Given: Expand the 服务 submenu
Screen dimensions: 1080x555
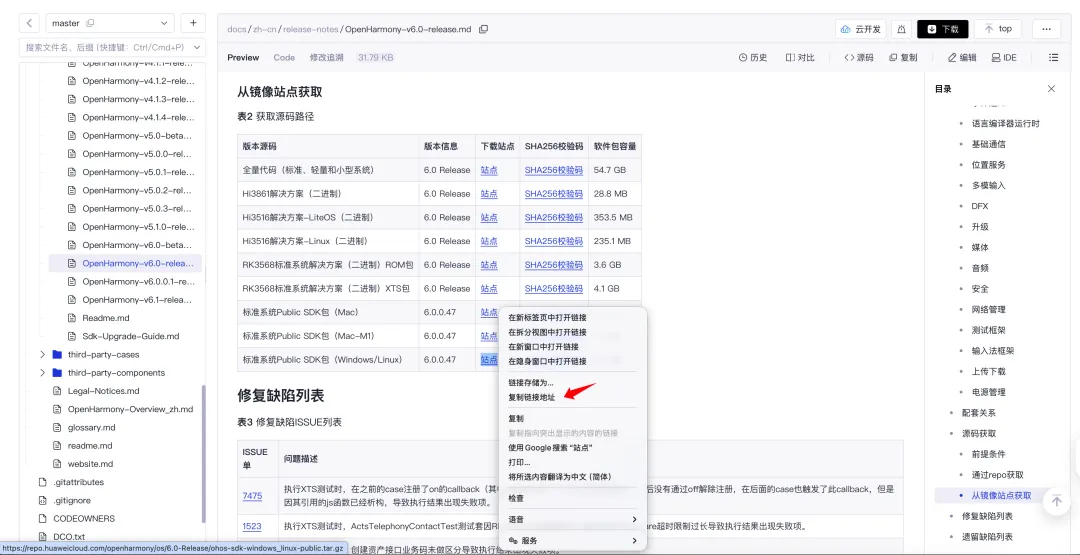Looking at the screenshot, I should pyautogui.click(x=573, y=541).
